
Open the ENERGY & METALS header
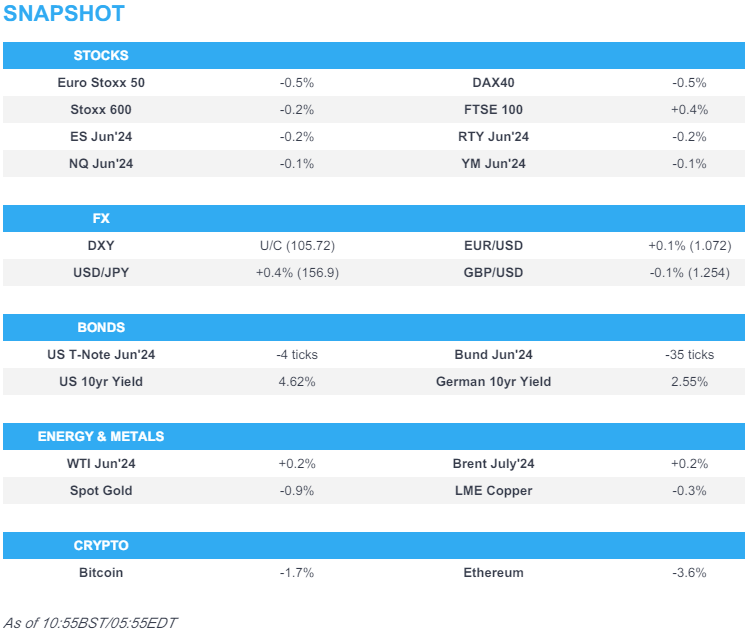[101, 437]
